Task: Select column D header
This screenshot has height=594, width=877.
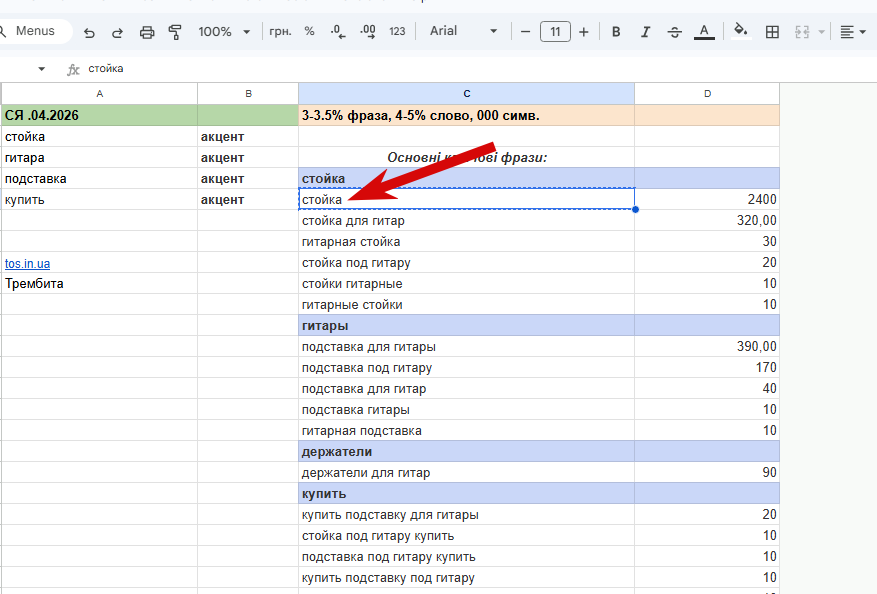Action: 707,93
